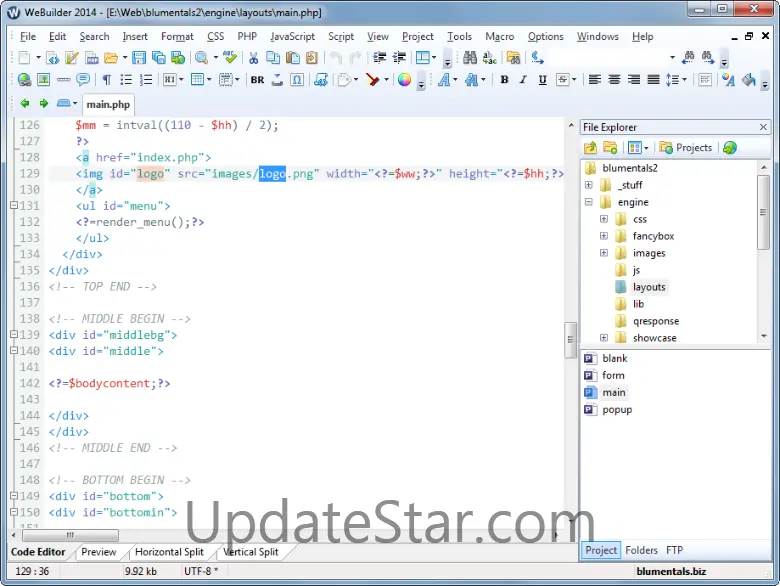Viewport: 780px width, 586px height.
Task: Click the Cut scissors icon
Action: click(x=254, y=58)
